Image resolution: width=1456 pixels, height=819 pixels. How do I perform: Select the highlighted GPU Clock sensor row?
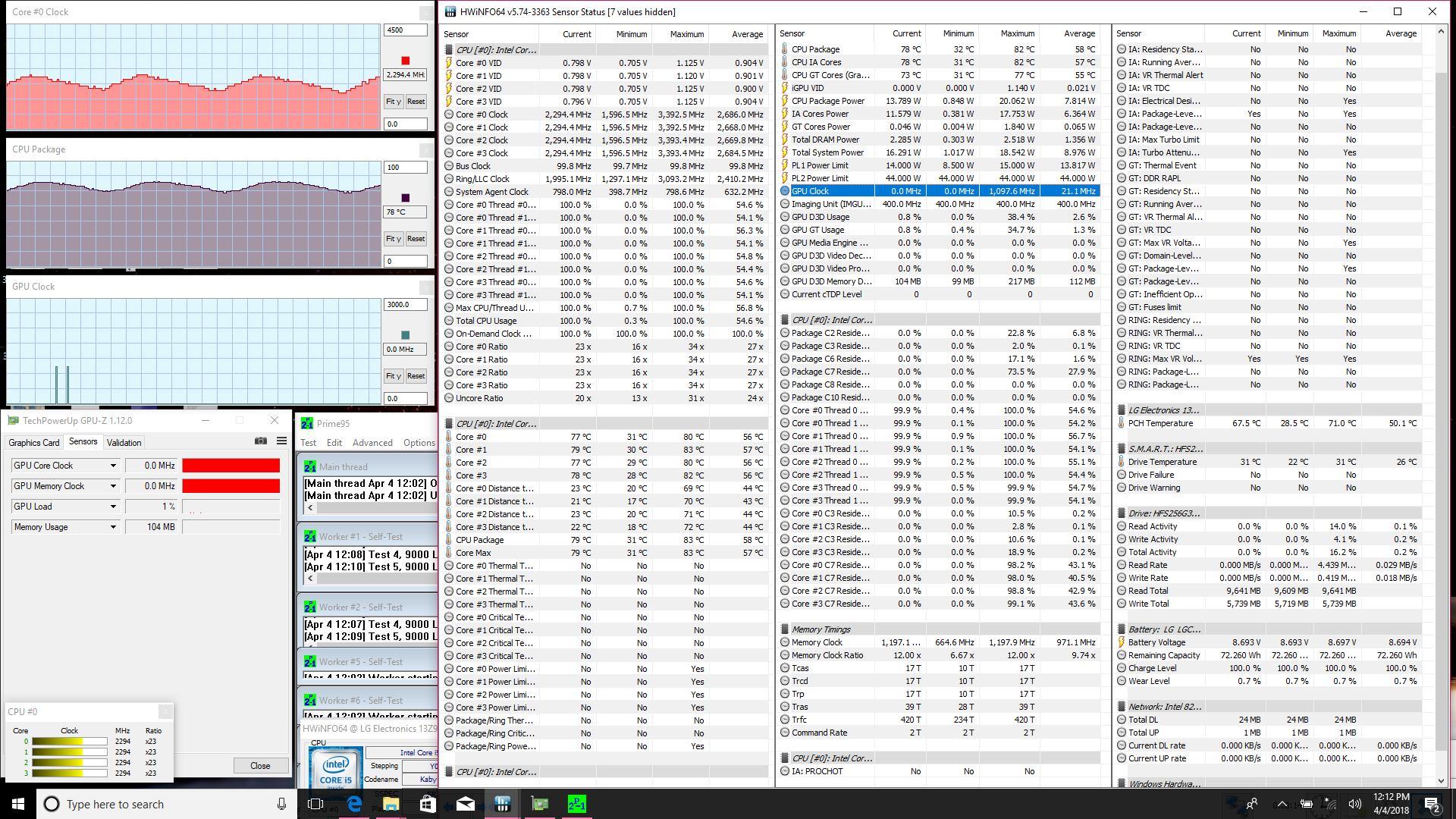[x=940, y=191]
